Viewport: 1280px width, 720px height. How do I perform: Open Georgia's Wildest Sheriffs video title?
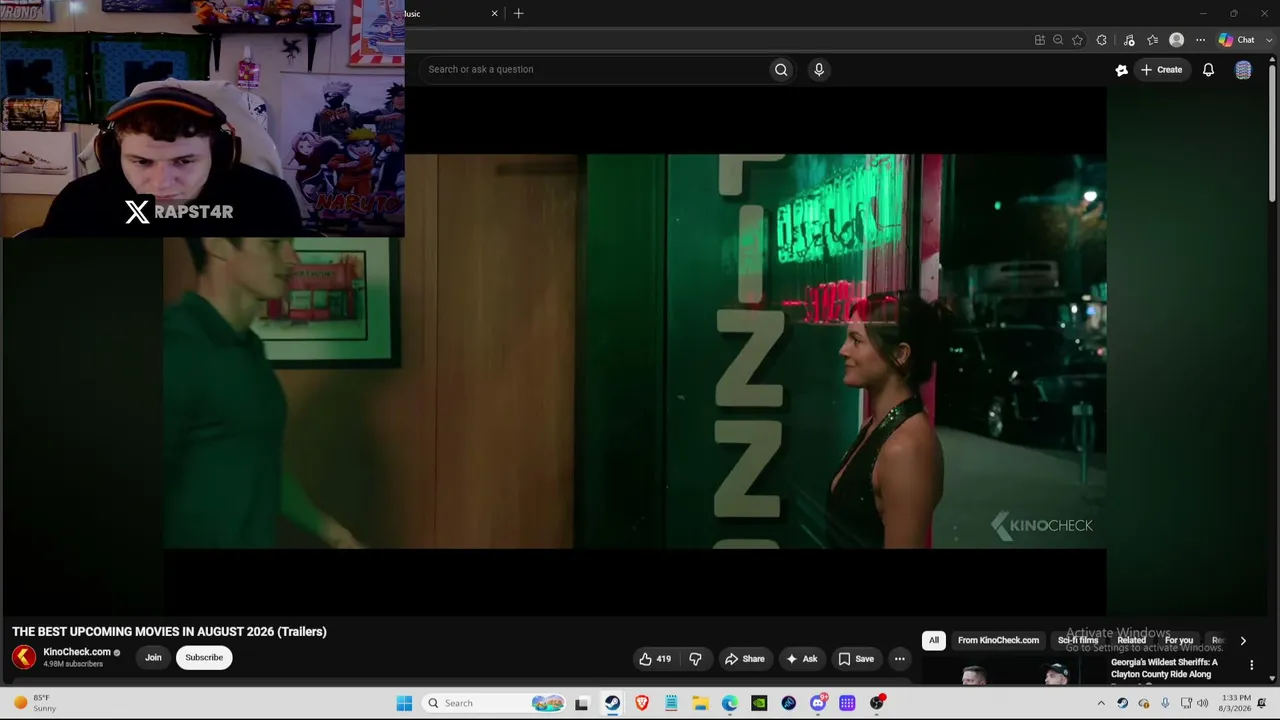(1165, 668)
